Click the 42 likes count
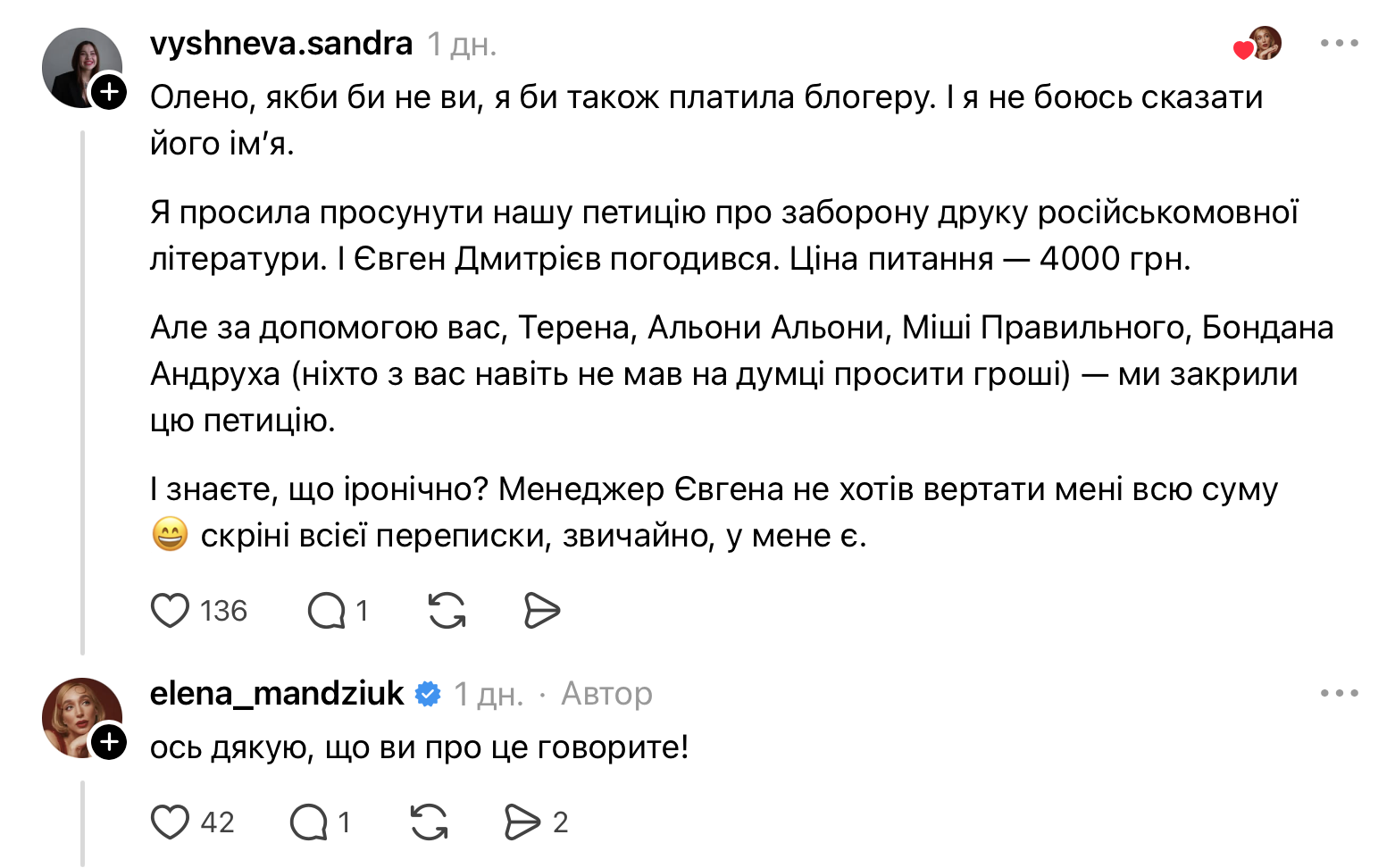Image resolution: width=1395 pixels, height=868 pixels. click(x=217, y=822)
